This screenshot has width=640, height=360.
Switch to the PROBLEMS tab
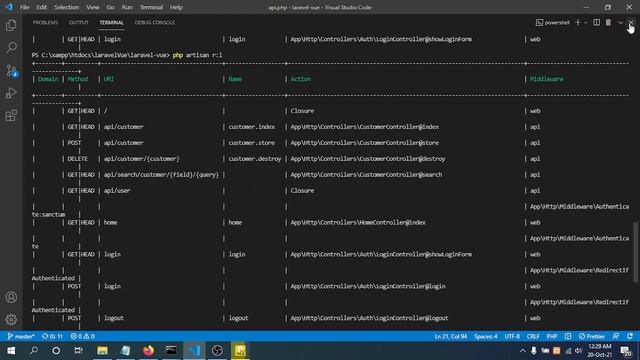pyautogui.click(x=45, y=22)
